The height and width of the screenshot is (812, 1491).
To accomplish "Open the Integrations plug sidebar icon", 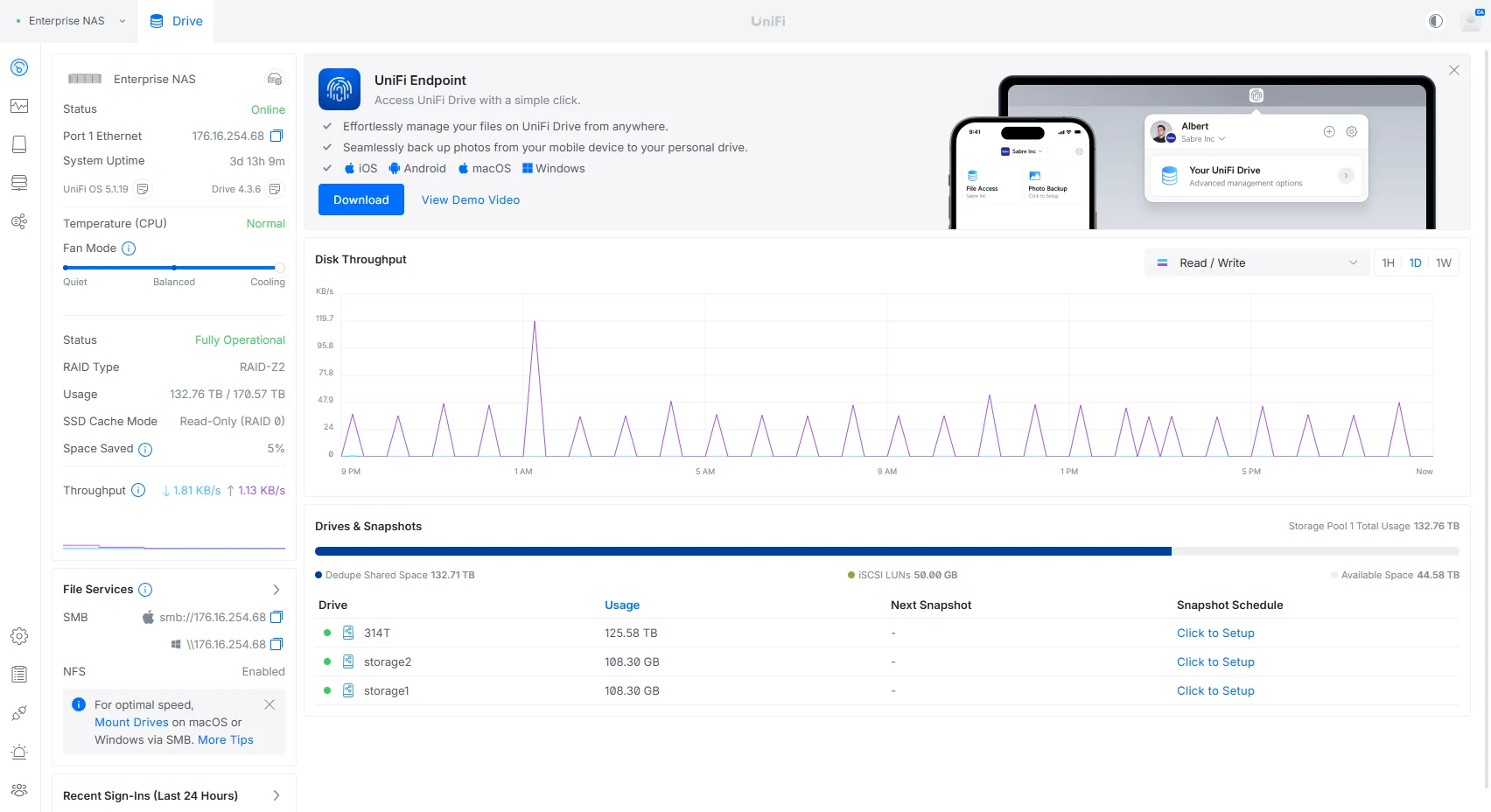I will (x=19, y=713).
